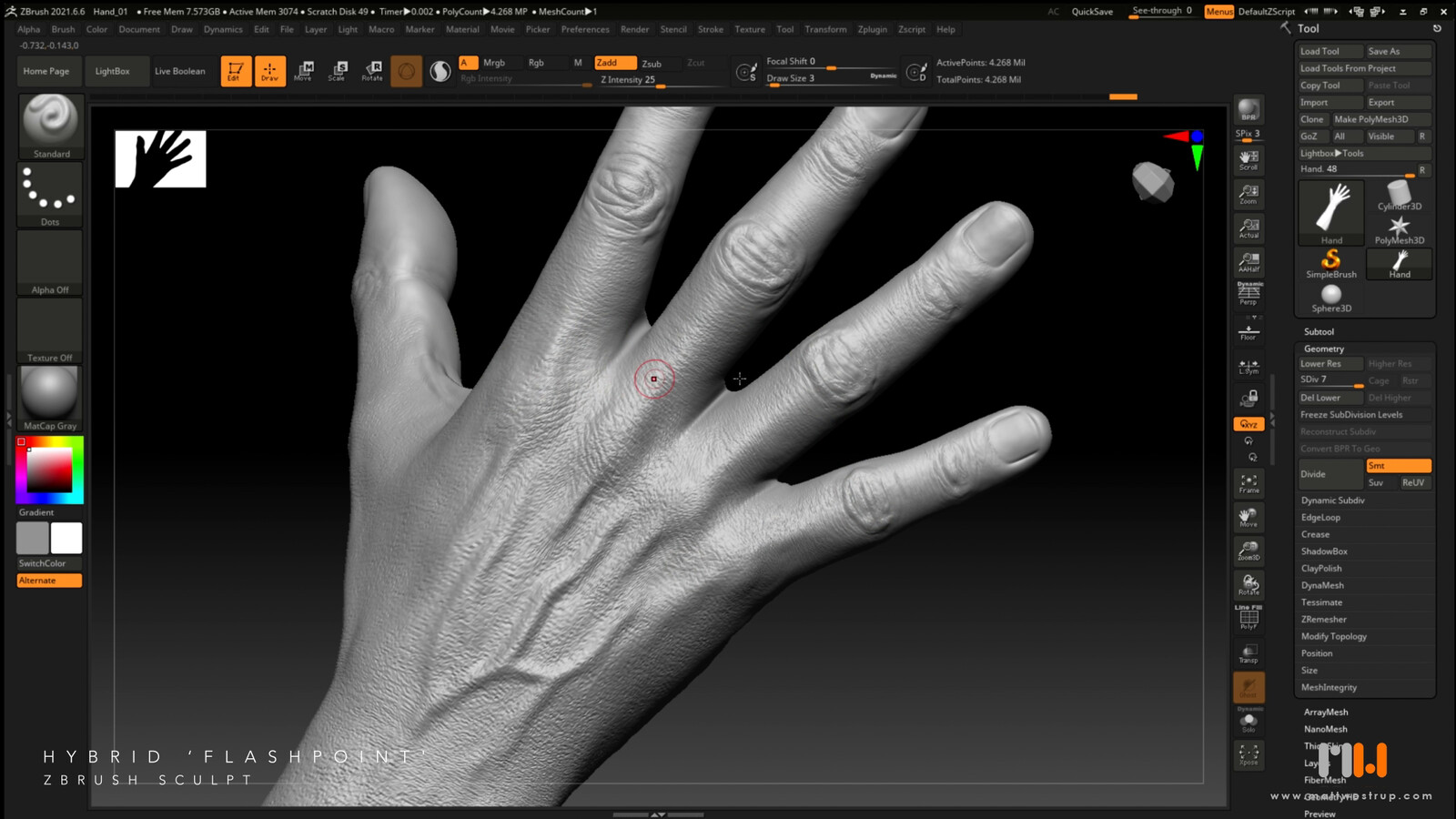This screenshot has width=1456, height=819.
Task: Open the Dots stroke selector
Action: pyautogui.click(x=50, y=194)
